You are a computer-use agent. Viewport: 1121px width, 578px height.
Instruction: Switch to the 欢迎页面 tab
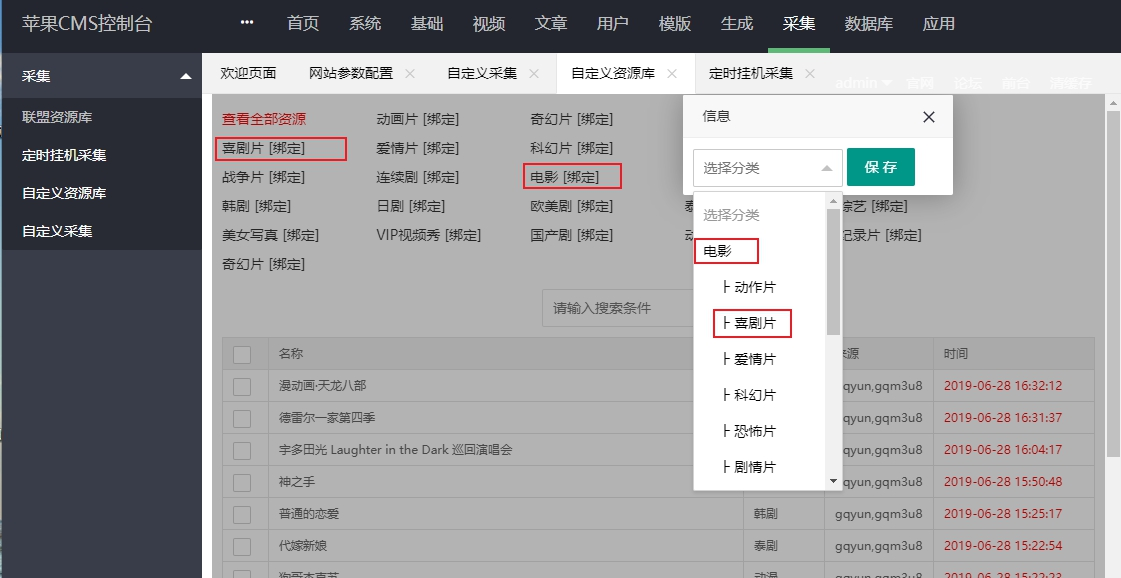coord(248,73)
